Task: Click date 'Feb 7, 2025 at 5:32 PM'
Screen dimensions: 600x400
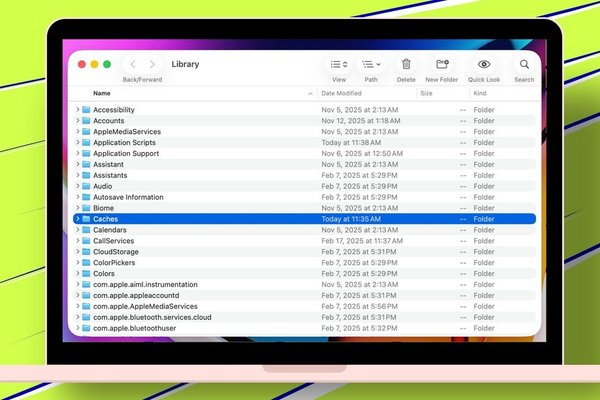Action: pos(359,328)
